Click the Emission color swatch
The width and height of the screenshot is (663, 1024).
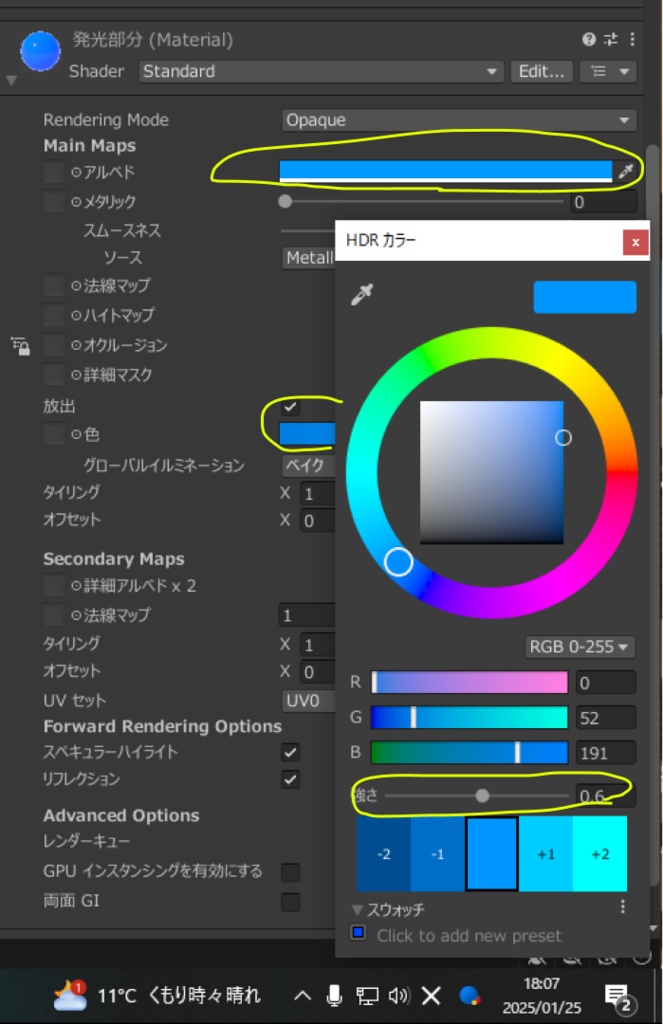point(307,434)
